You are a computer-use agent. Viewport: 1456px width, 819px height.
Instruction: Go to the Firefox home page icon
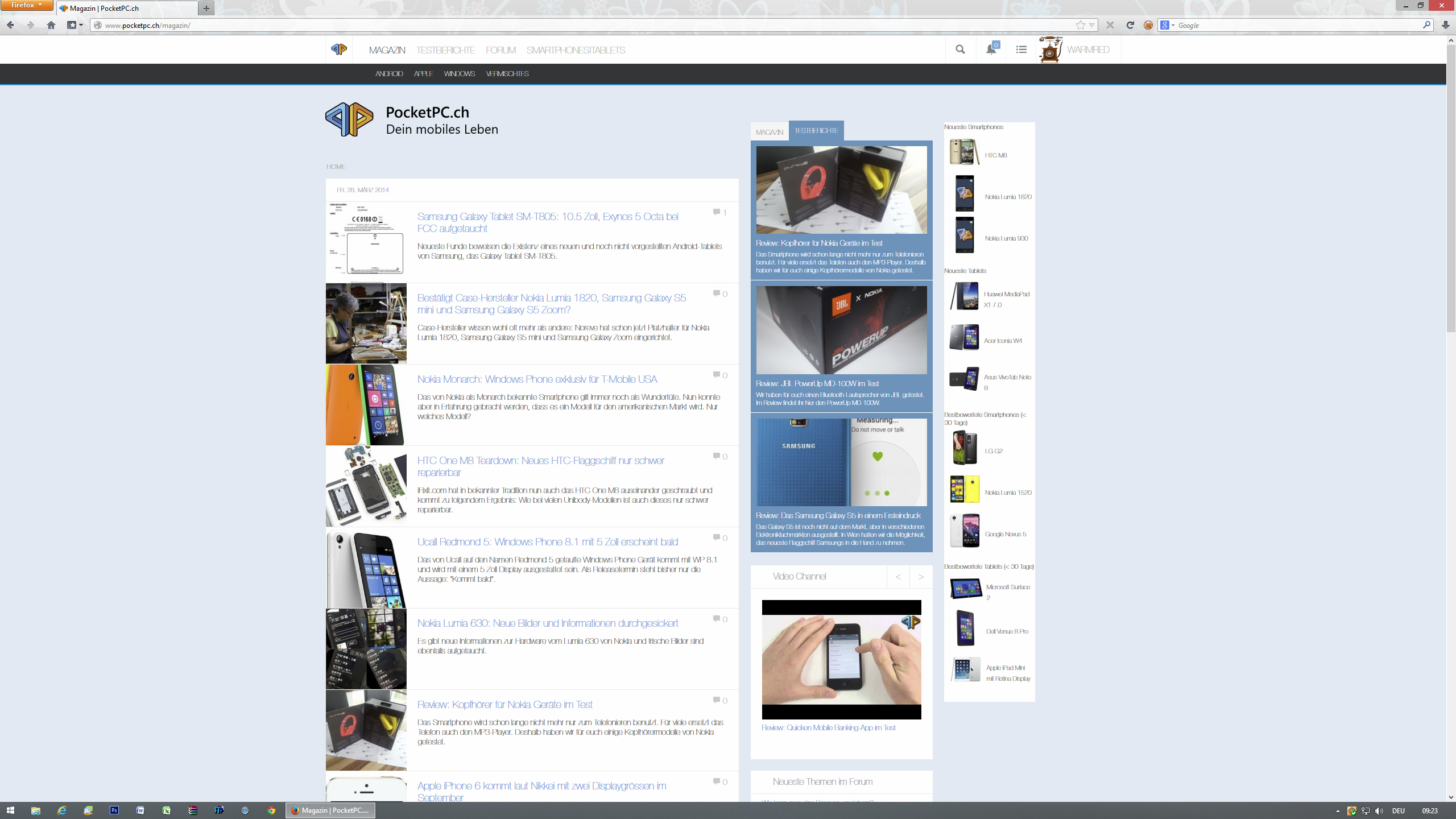51,25
